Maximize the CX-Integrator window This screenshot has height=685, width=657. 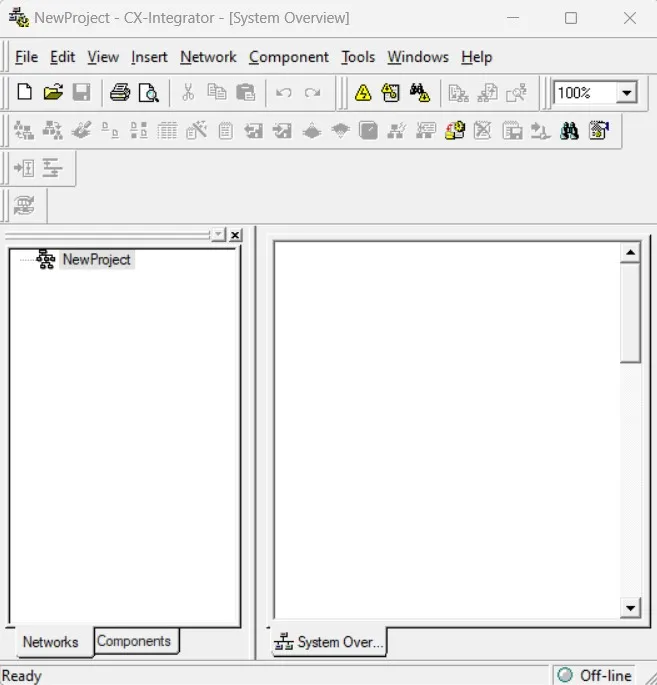[x=571, y=18]
